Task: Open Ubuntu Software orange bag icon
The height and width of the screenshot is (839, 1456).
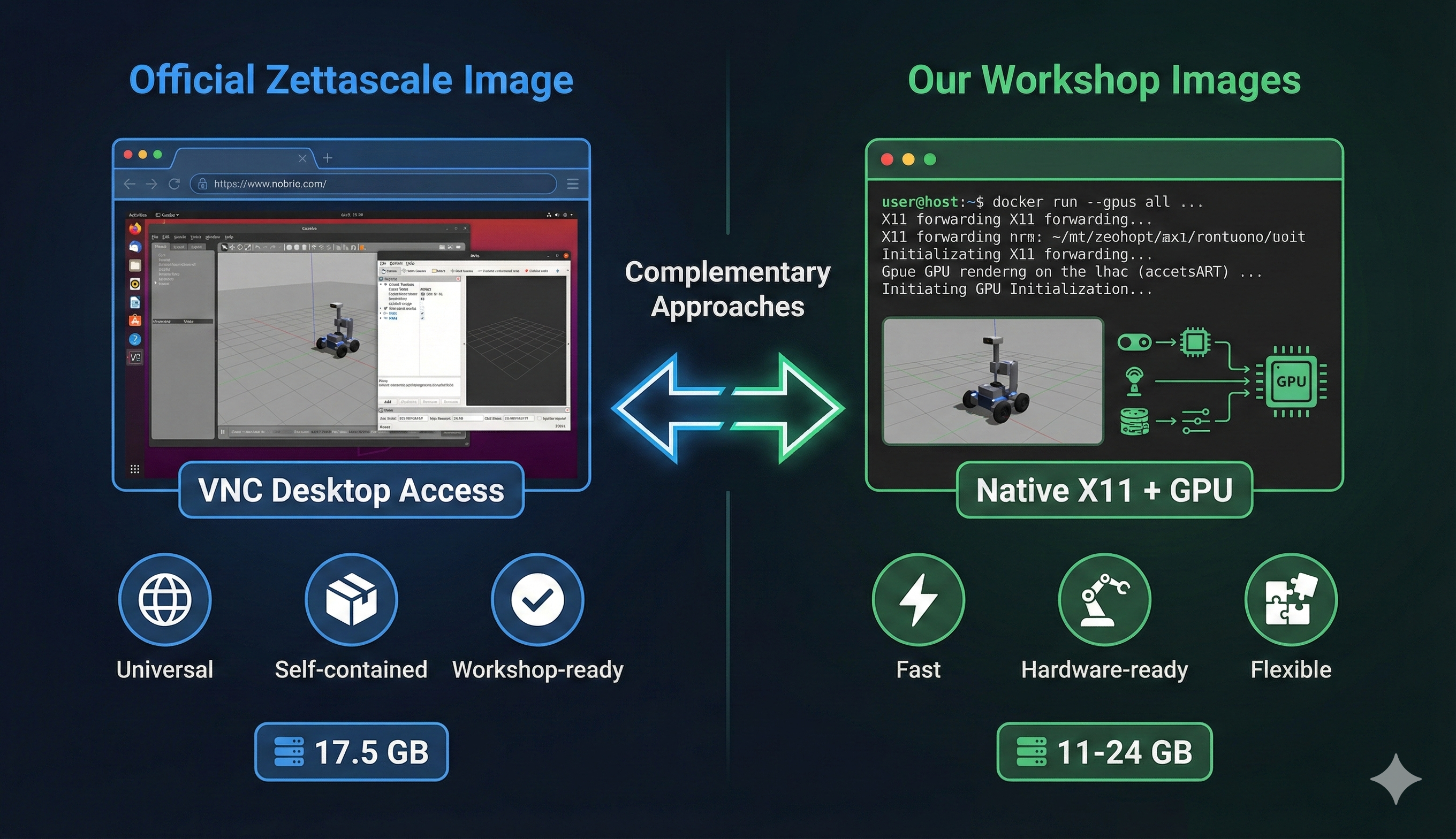Action: pos(135,321)
